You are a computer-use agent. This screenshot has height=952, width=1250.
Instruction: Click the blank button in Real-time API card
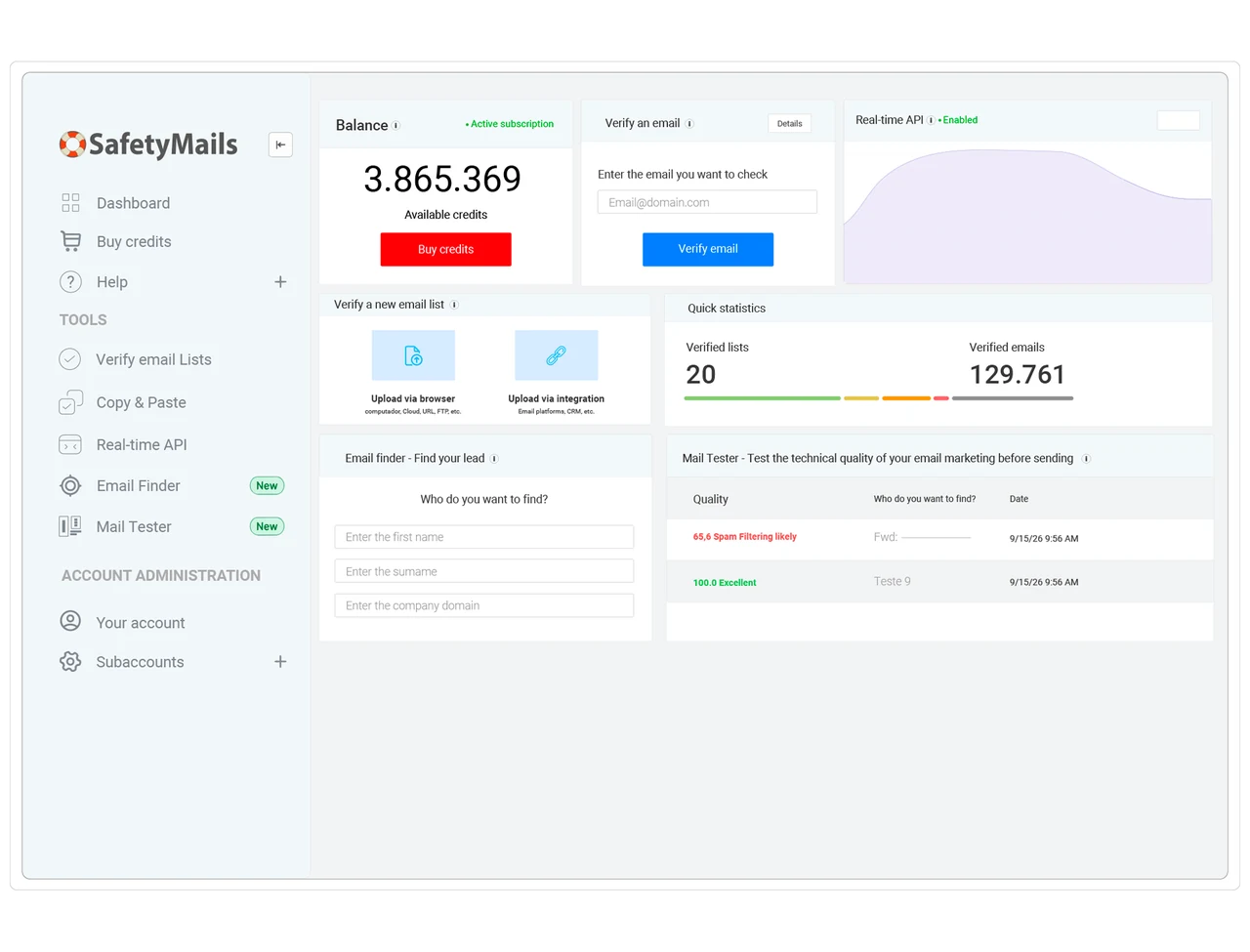tap(1179, 120)
